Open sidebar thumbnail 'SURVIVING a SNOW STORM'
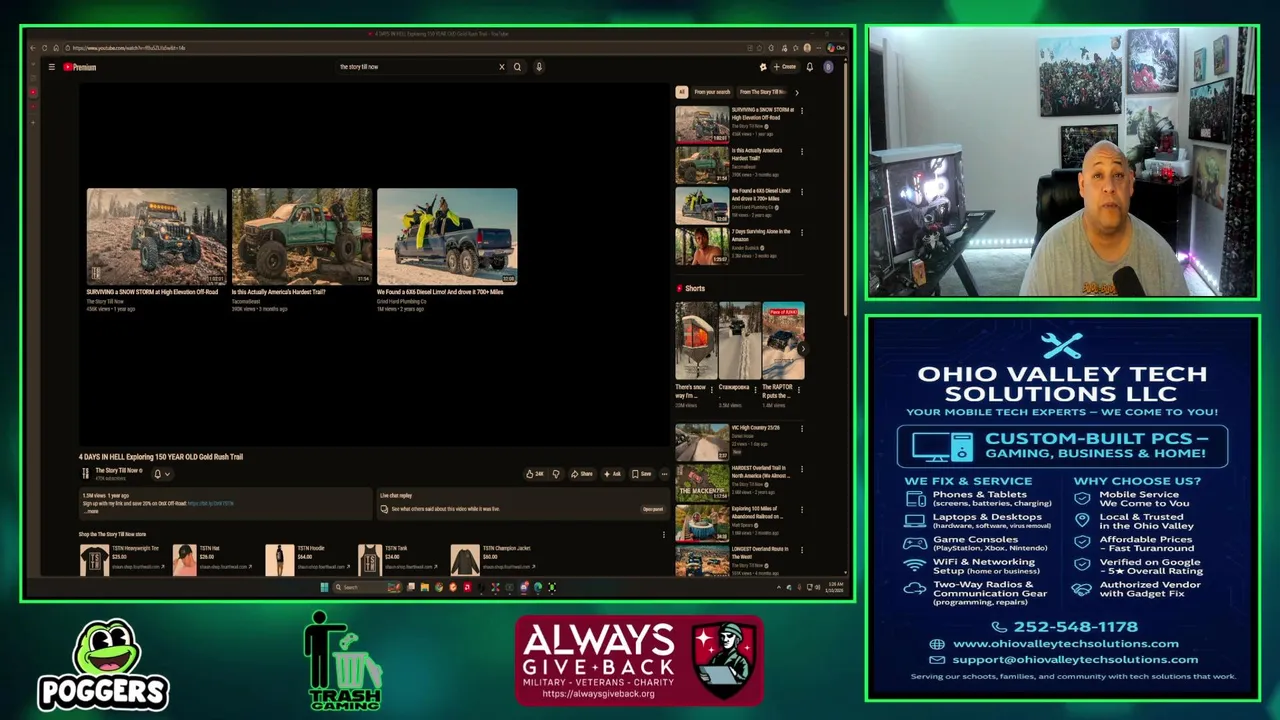1280x720 pixels. pyautogui.click(x=702, y=125)
